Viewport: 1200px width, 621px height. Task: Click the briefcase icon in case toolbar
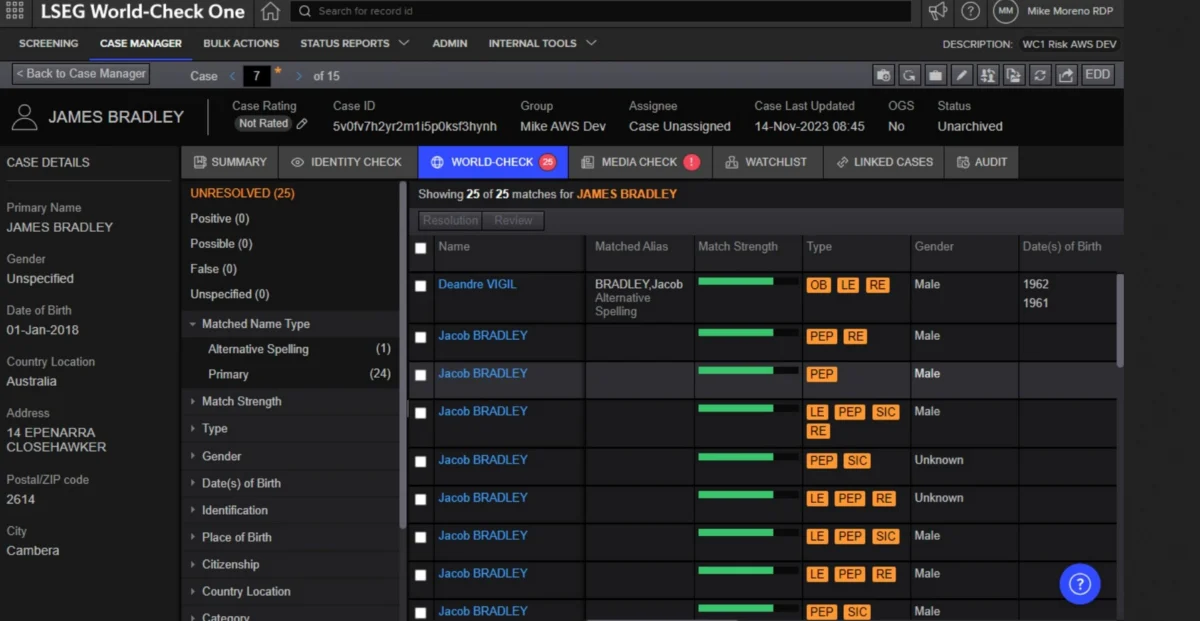point(934,75)
